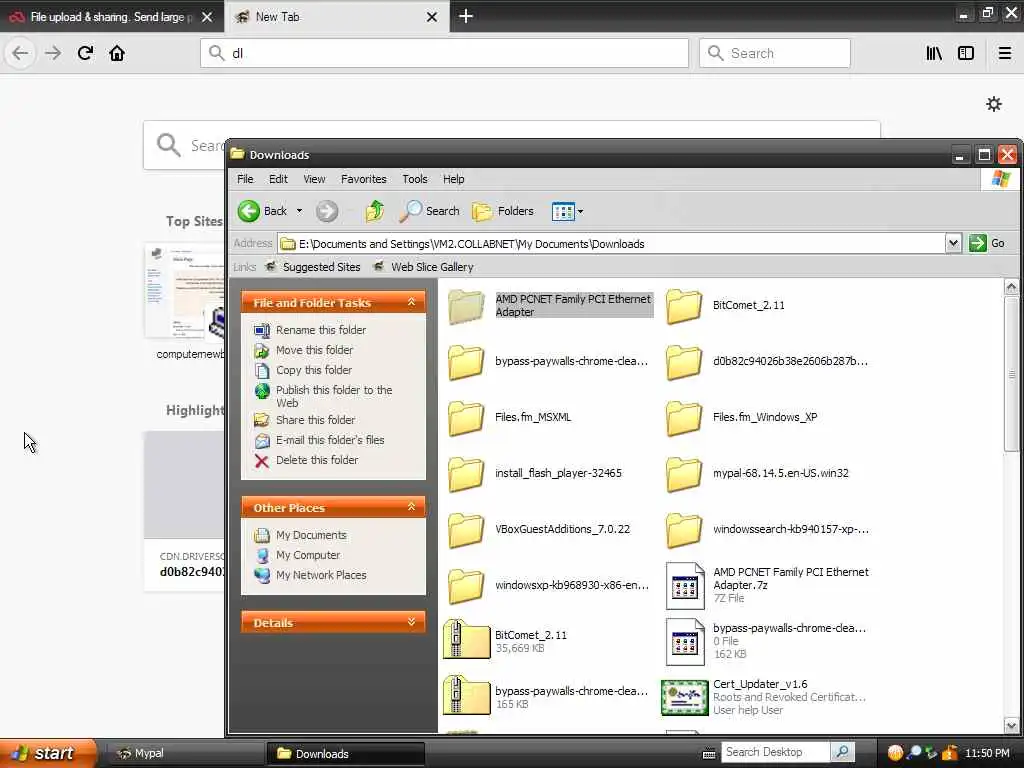Collapse Other Places panel
This screenshot has width=1024, height=768.
coord(411,507)
